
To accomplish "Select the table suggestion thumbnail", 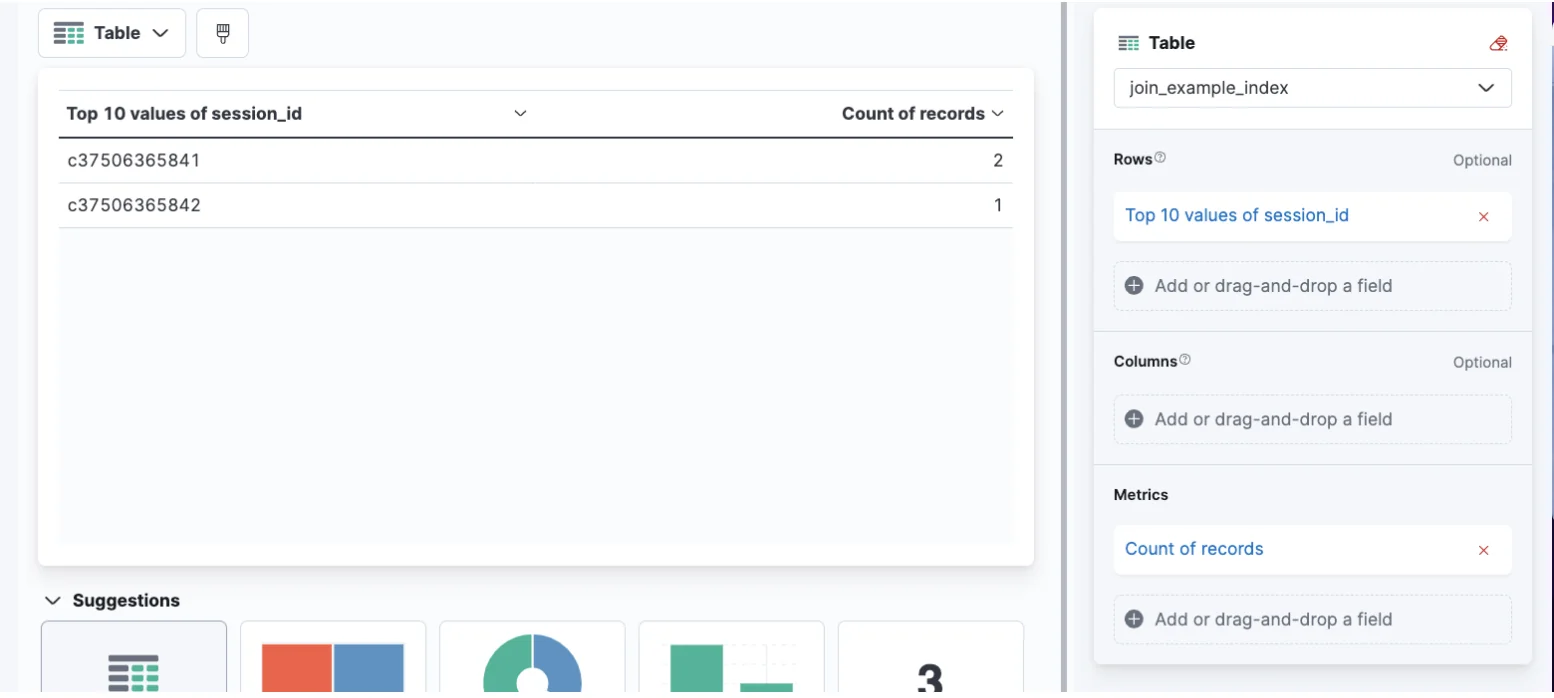I will (x=133, y=660).
